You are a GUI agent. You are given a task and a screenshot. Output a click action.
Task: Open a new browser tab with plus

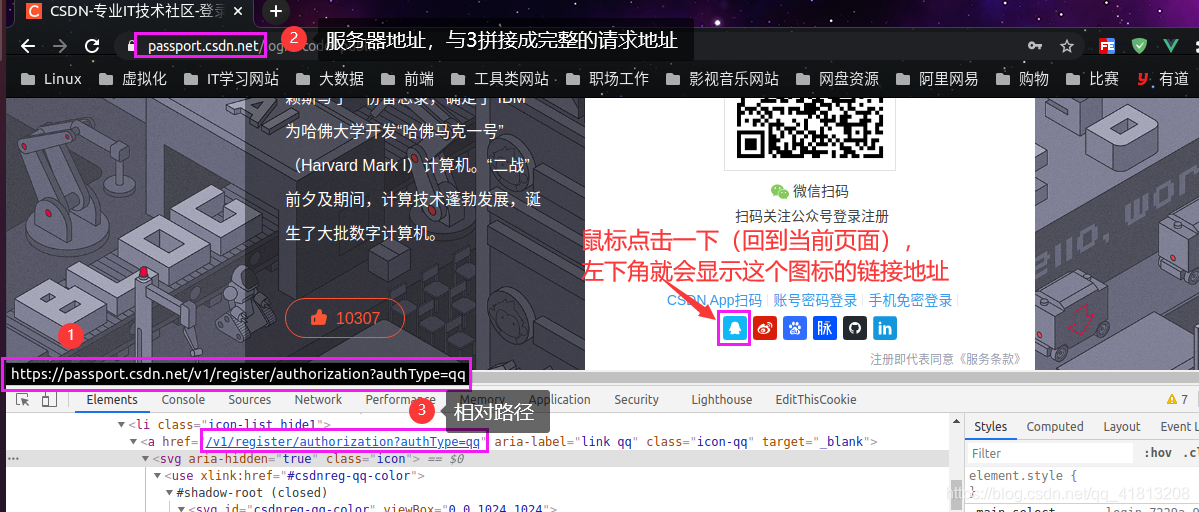tap(276, 11)
